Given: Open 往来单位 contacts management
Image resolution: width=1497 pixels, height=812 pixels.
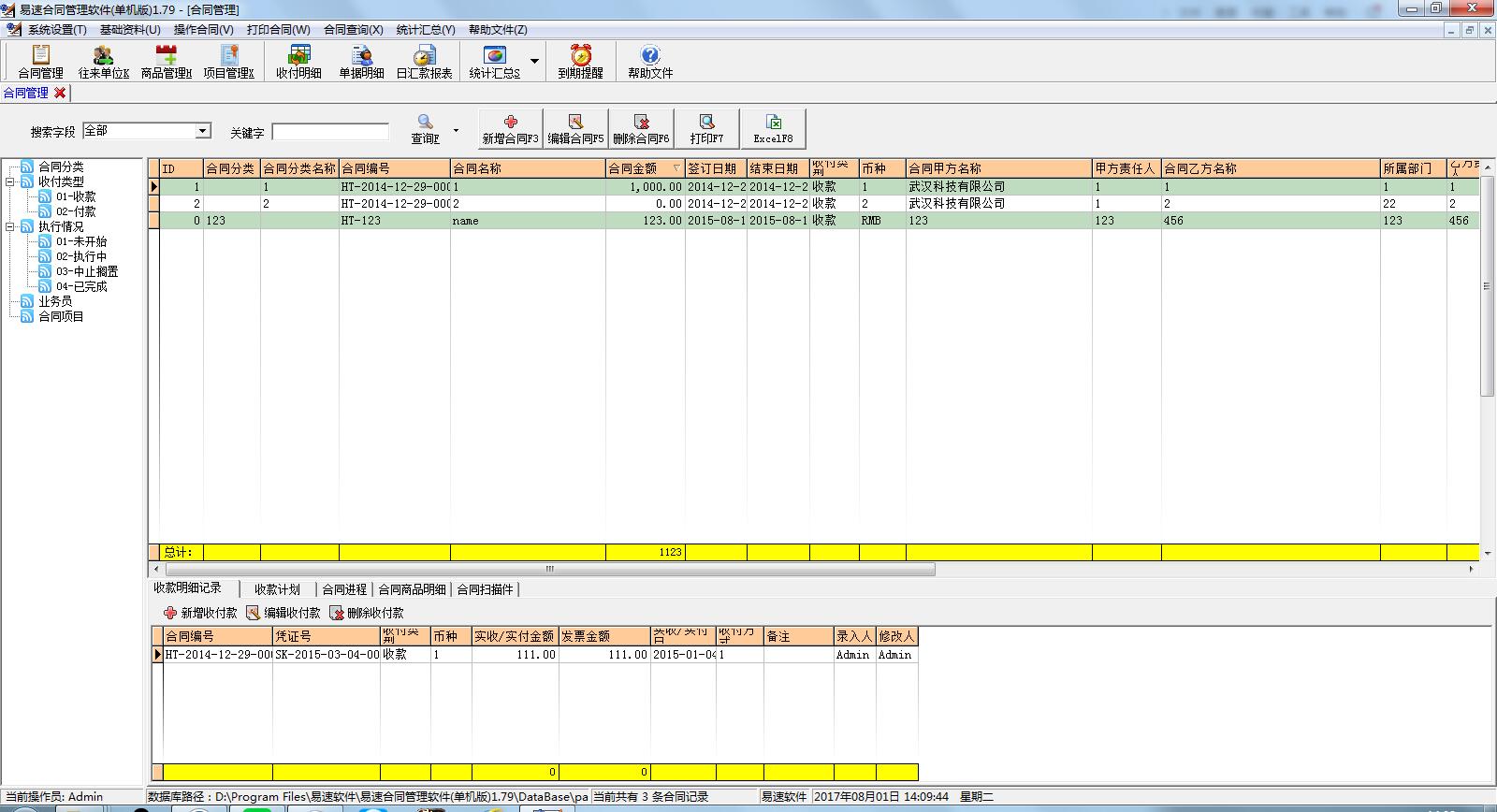Looking at the screenshot, I should [103, 62].
